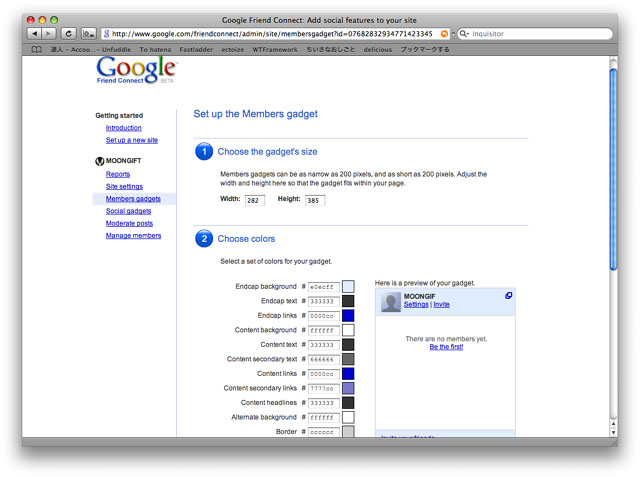Click the Endcap background color swatch

(x=348, y=286)
